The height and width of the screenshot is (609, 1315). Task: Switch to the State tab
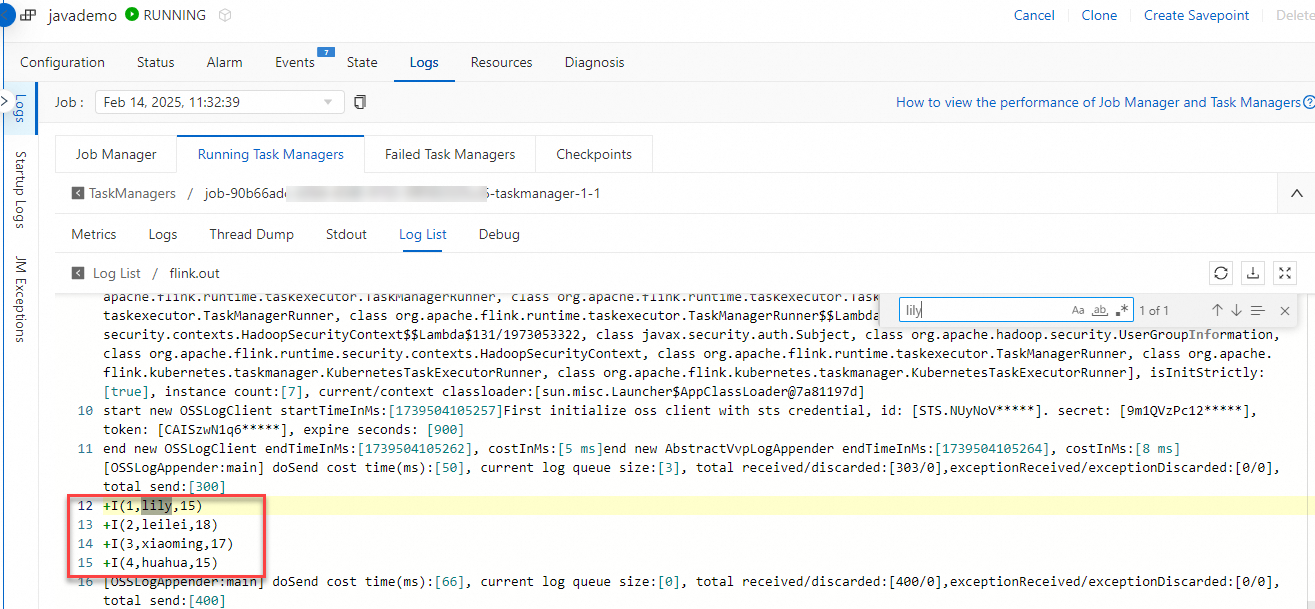(362, 62)
